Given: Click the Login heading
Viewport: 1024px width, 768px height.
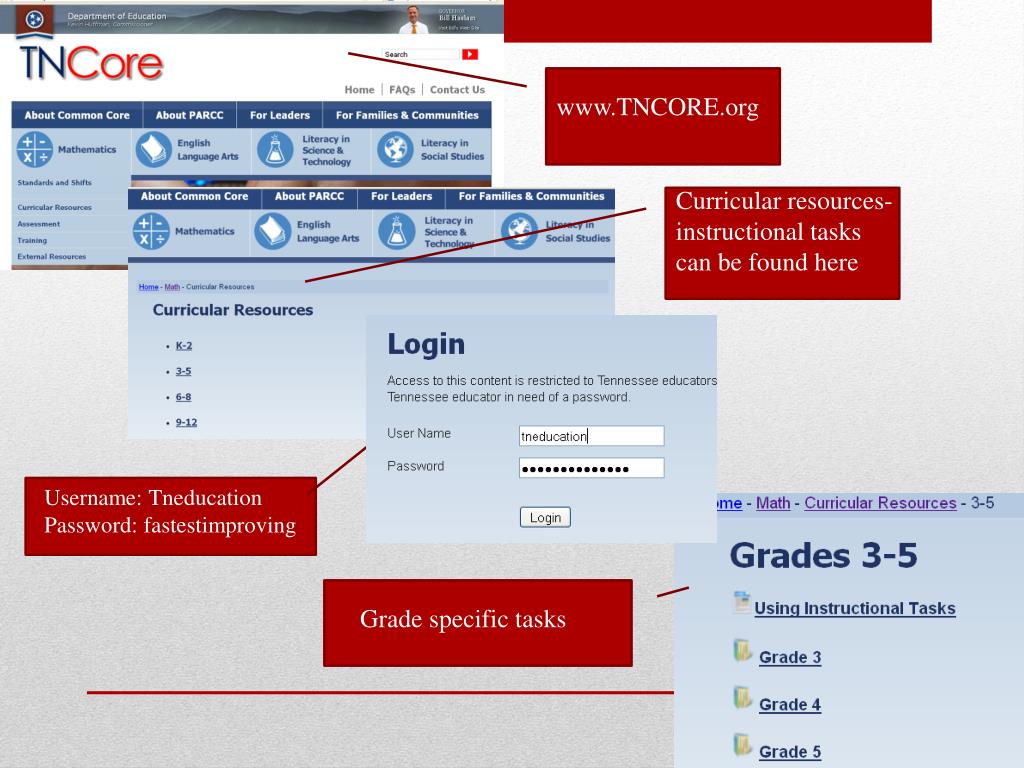Looking at the screenshot, I should click(x=426, y=344).
